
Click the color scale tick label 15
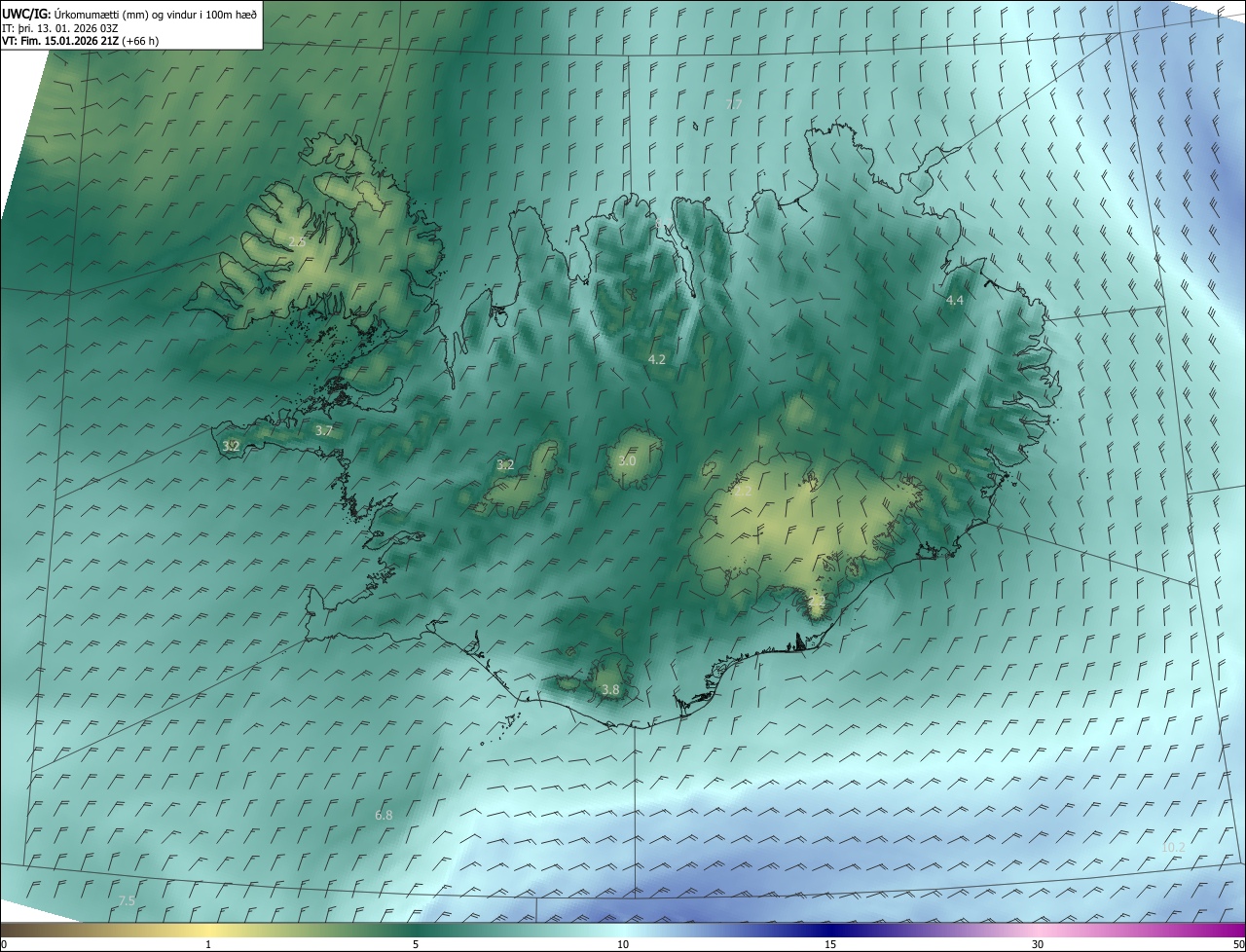(x=830, y=944)
